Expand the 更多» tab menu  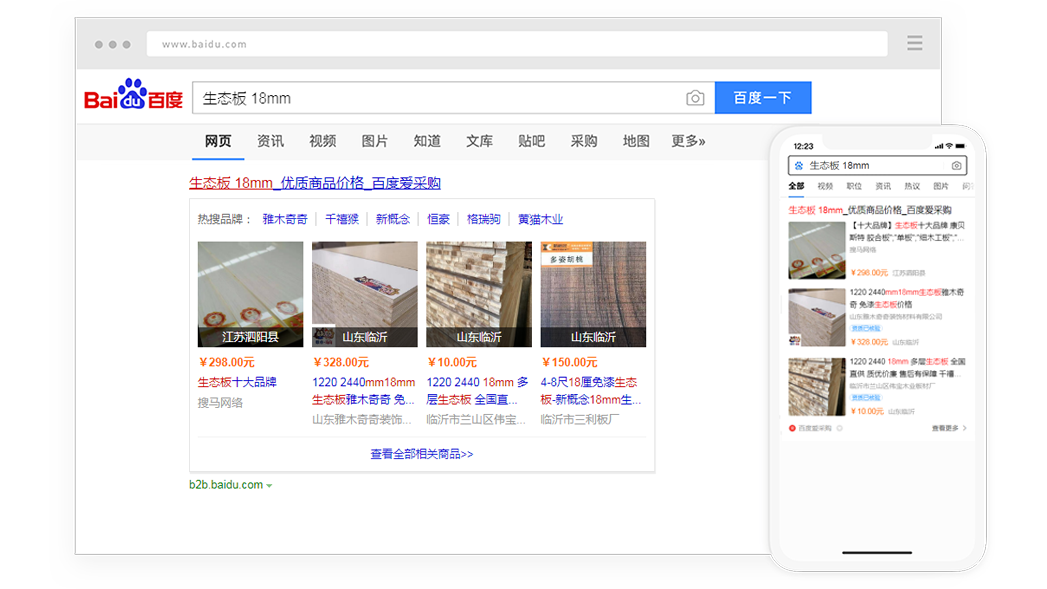tap(688, 141)
